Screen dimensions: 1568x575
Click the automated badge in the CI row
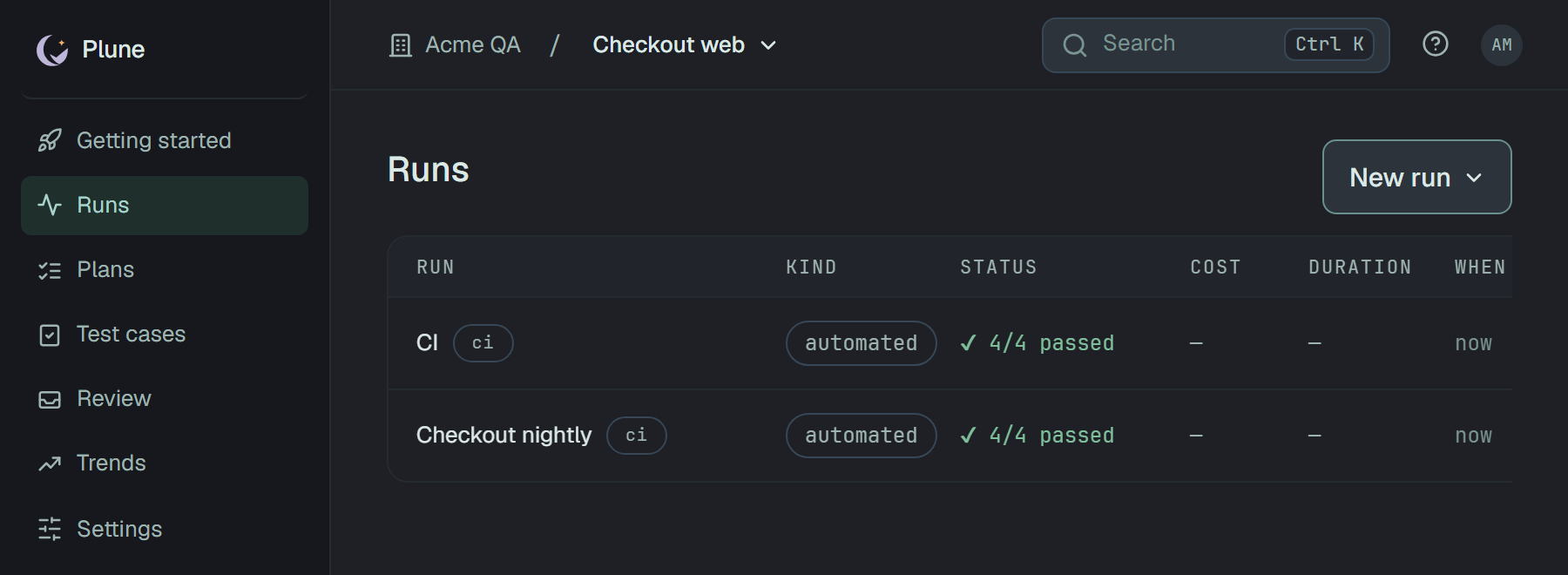(862, 343)
